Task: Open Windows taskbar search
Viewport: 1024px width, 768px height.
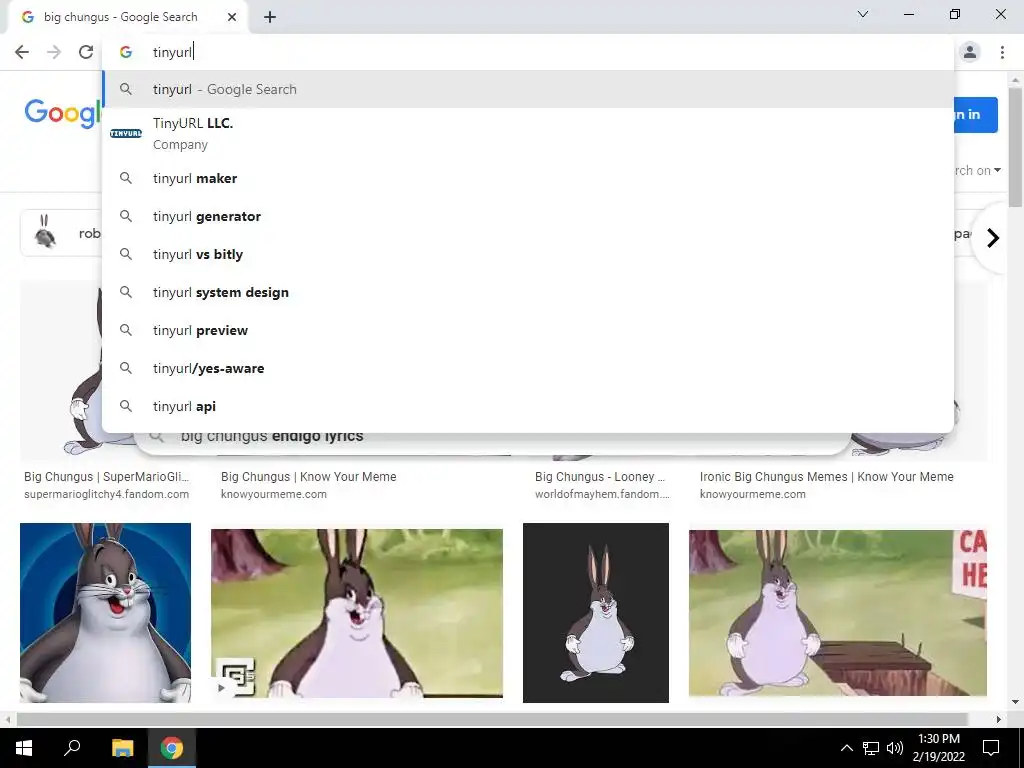Action: 72,748
